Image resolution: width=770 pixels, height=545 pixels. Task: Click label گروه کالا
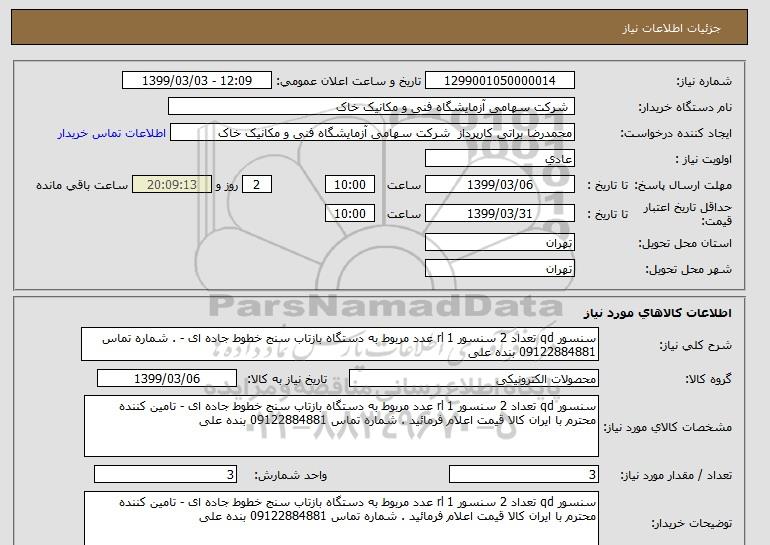pyautogui.click(x=709, y=379)
